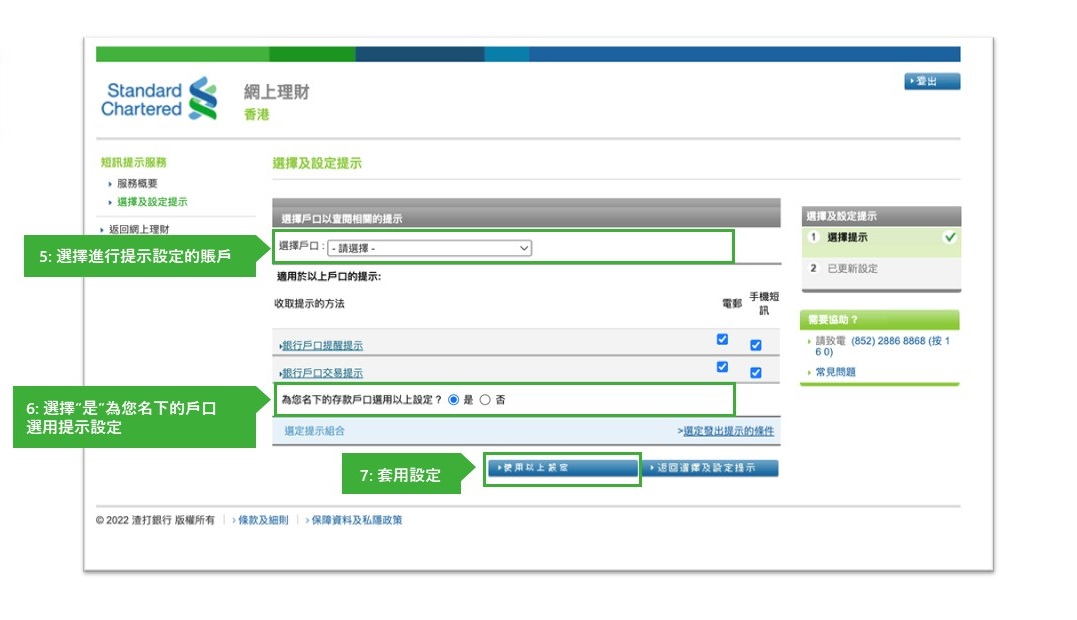Expand 銀行戶口提醒提示 alert section
The width and height of the screenshot is (1077, 620).
[322, 346]
